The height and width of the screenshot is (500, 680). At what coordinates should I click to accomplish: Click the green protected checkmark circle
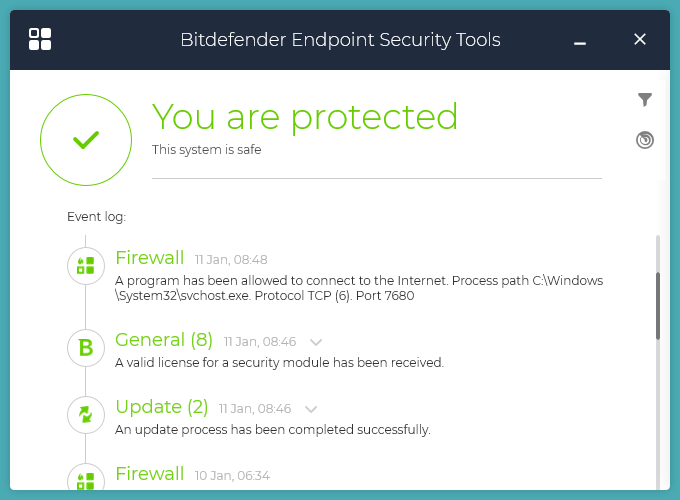[x=86, y=141]
